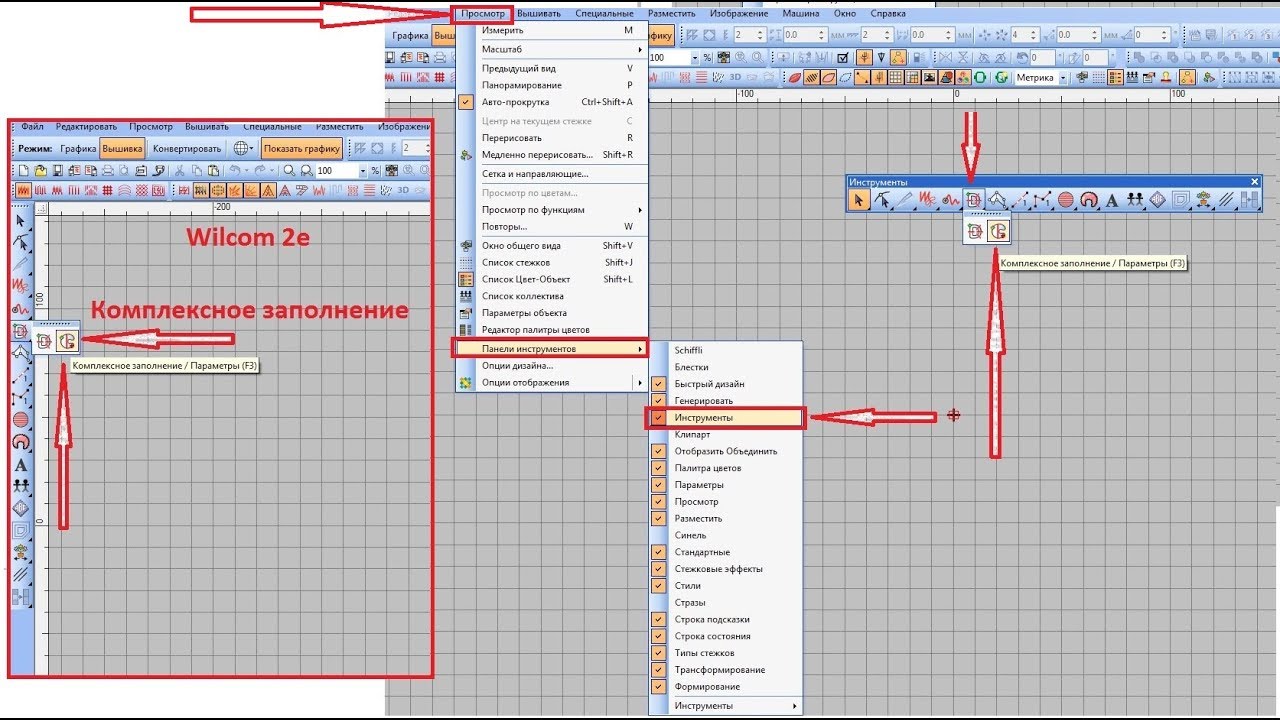The width and height of the screenshot is (1280, 720).
Task: Click Показать графику button in Wilcom 2e window
Action: point(302,148)
